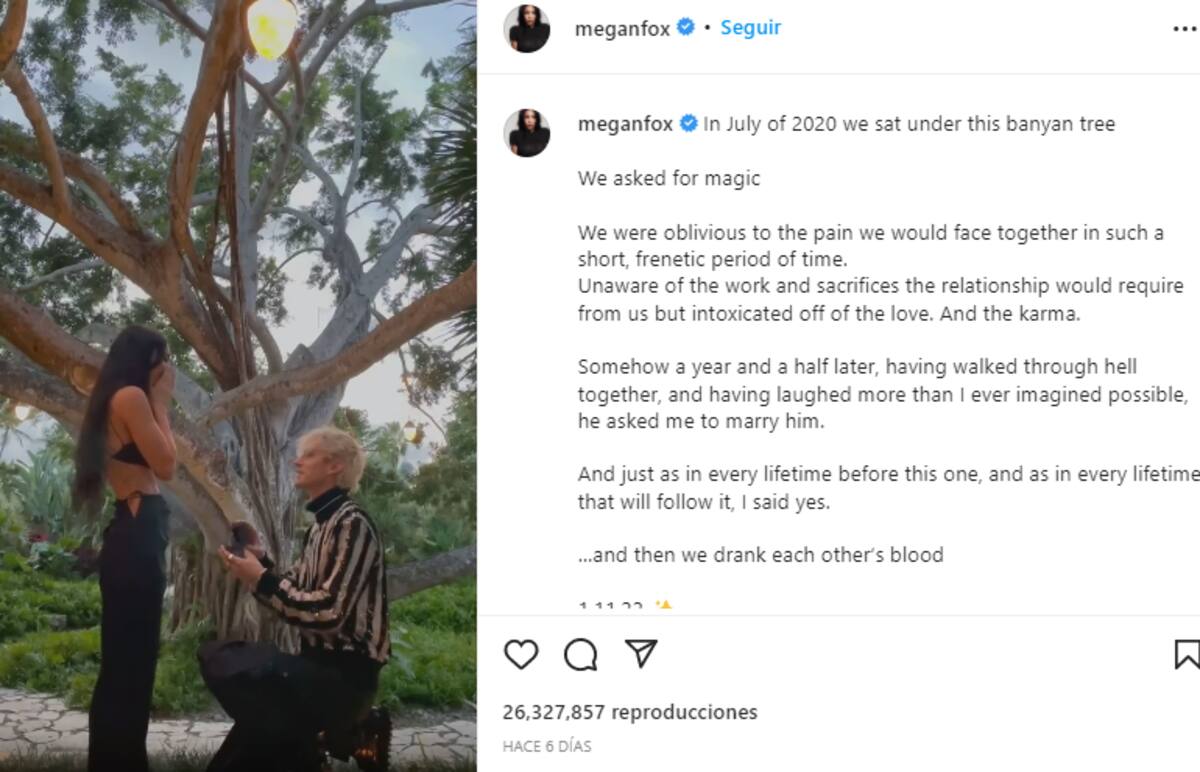The height and width of the screenshot is (772, 1200).
Task: Play the proposal video under the tree
Action: pyautogui.click(x=238, y=386)
